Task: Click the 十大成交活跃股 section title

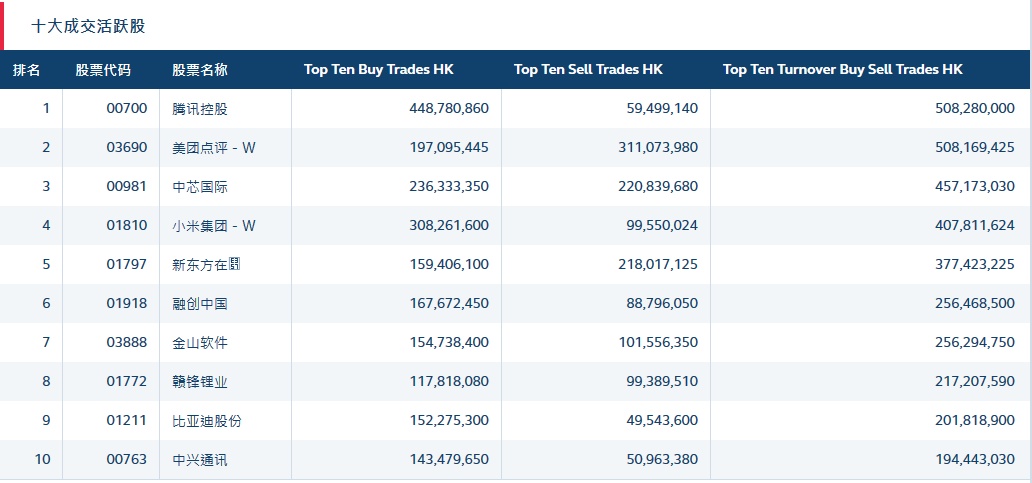Action: tap(88, 26)
